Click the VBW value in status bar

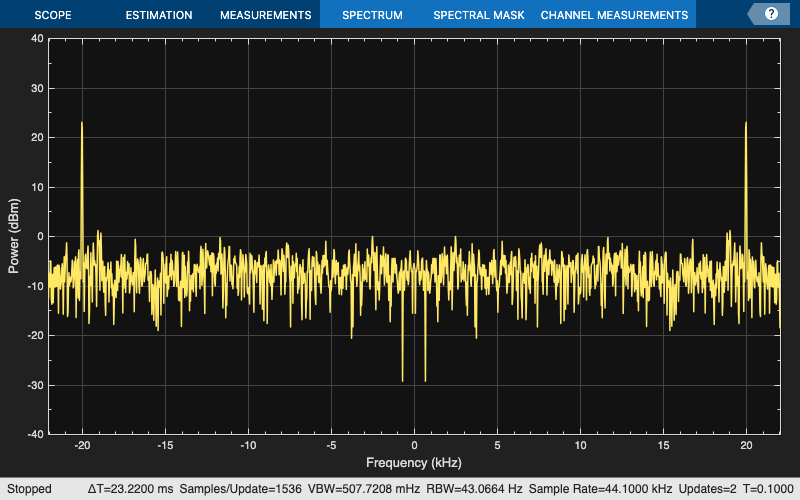(x=365, y=490)
